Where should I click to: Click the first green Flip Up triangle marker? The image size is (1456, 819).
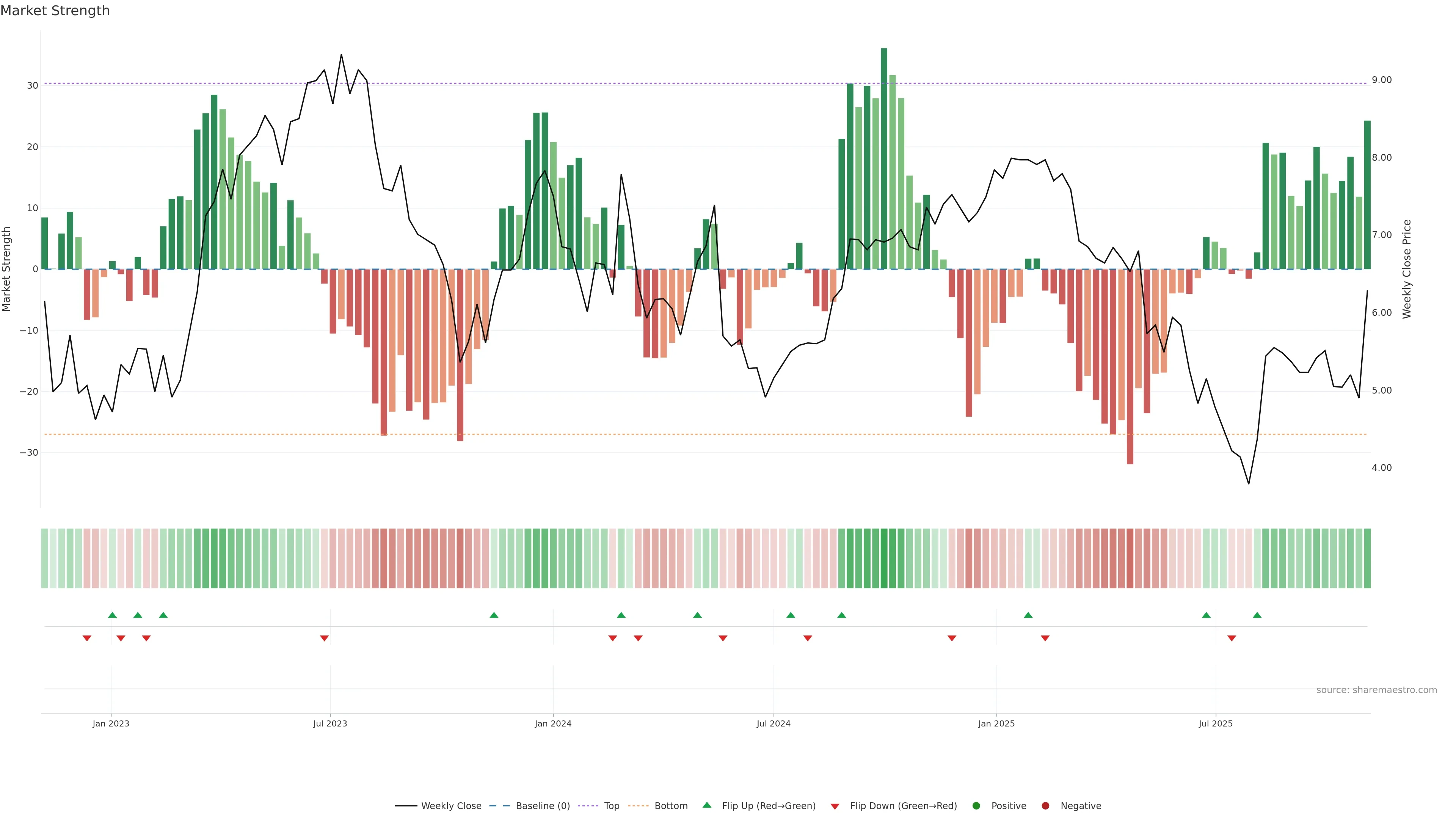[x=112, y=615]
